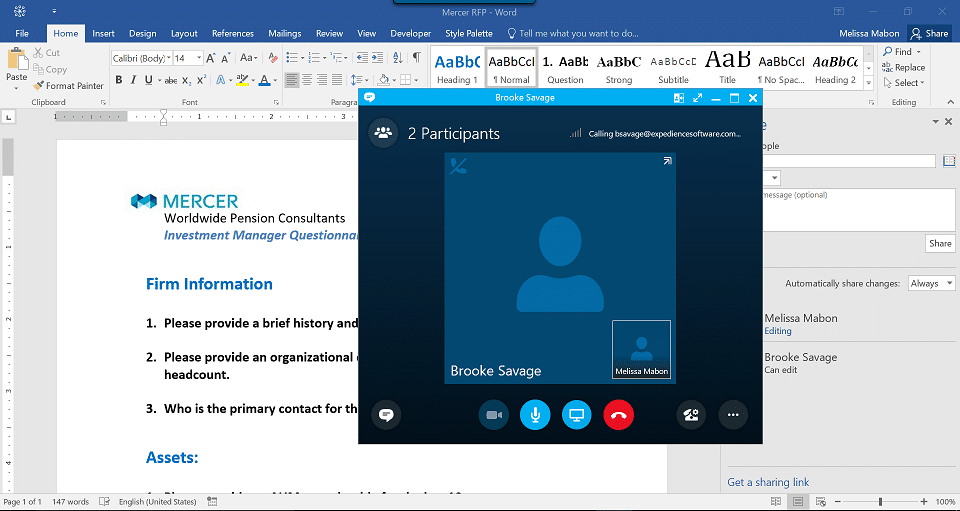Screen dimensions: 960x511
Task: Switch to the Review tab
Action: click(x=329, y=34)
